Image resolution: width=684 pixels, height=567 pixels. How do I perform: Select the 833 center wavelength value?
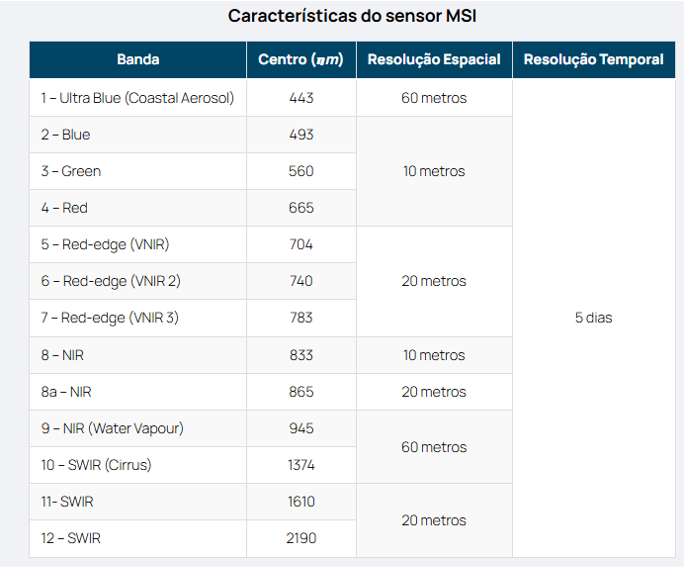(x=301, y=355)
